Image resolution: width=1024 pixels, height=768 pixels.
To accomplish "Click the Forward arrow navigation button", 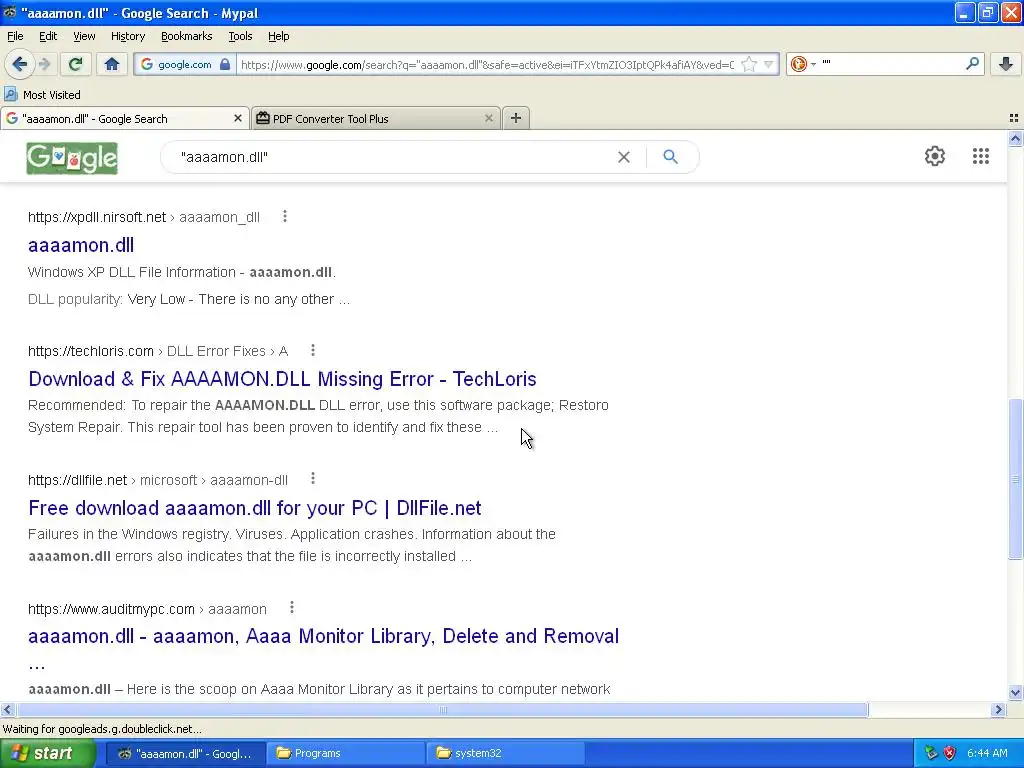I will click(x=44, y=64).
